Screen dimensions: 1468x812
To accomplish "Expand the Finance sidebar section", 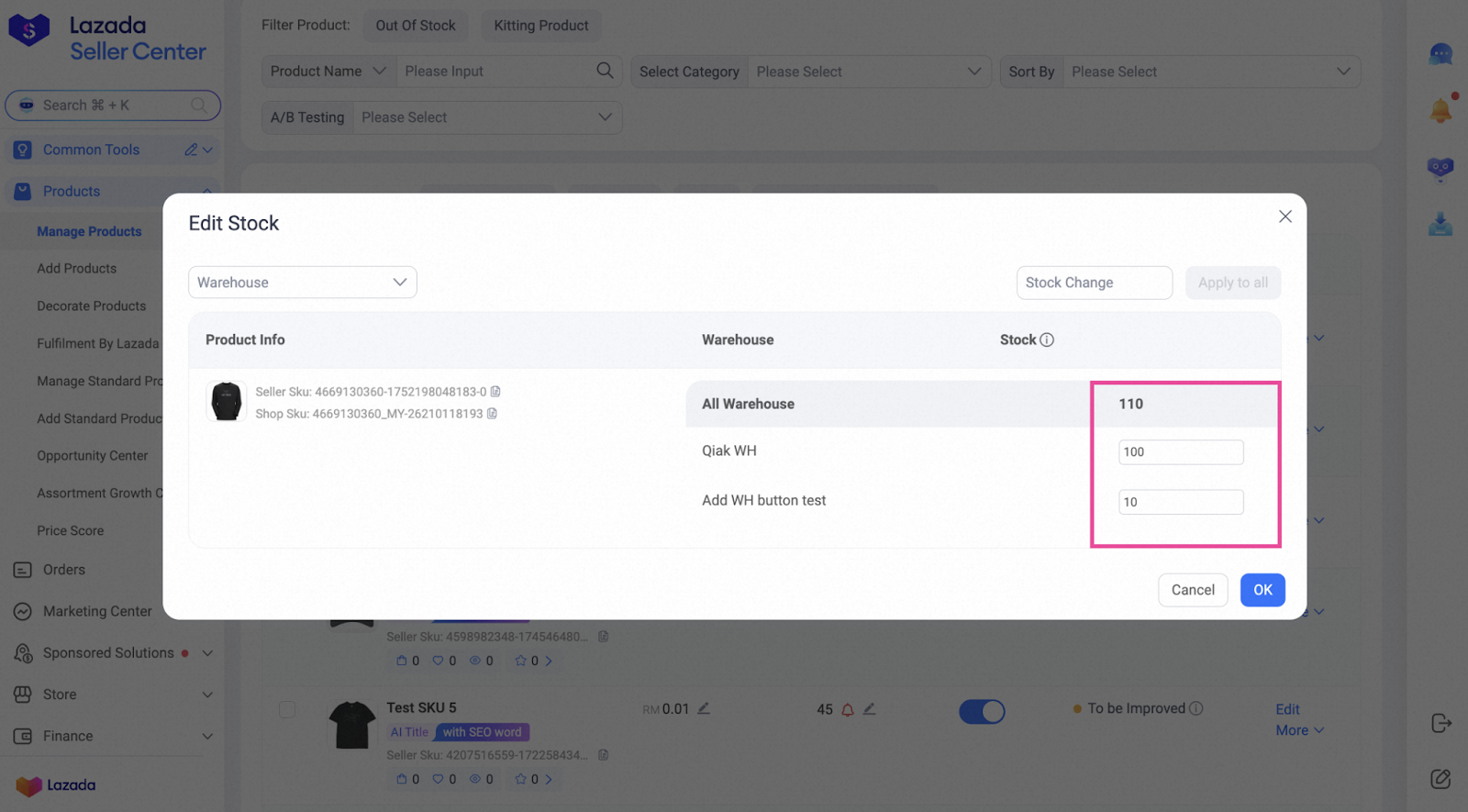I will coord(207,736).
